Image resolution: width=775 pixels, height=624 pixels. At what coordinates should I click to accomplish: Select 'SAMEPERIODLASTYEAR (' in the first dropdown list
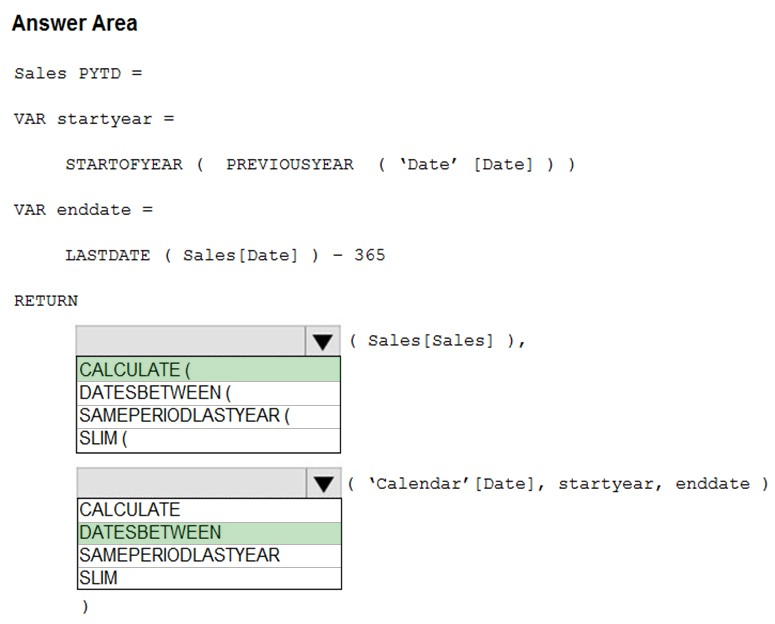209,415
